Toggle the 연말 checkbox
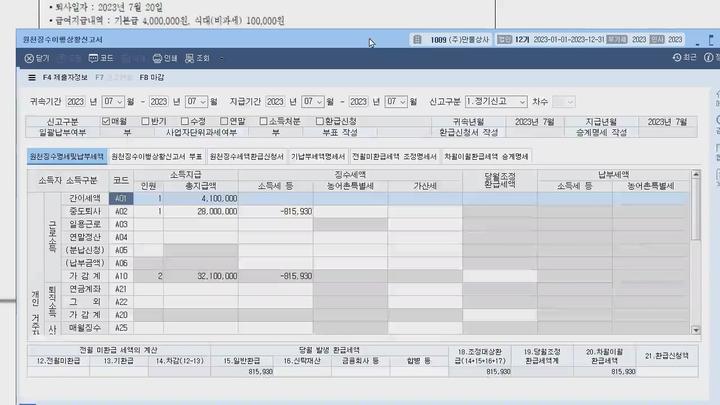The image size is (720, 405). [224, 121]
